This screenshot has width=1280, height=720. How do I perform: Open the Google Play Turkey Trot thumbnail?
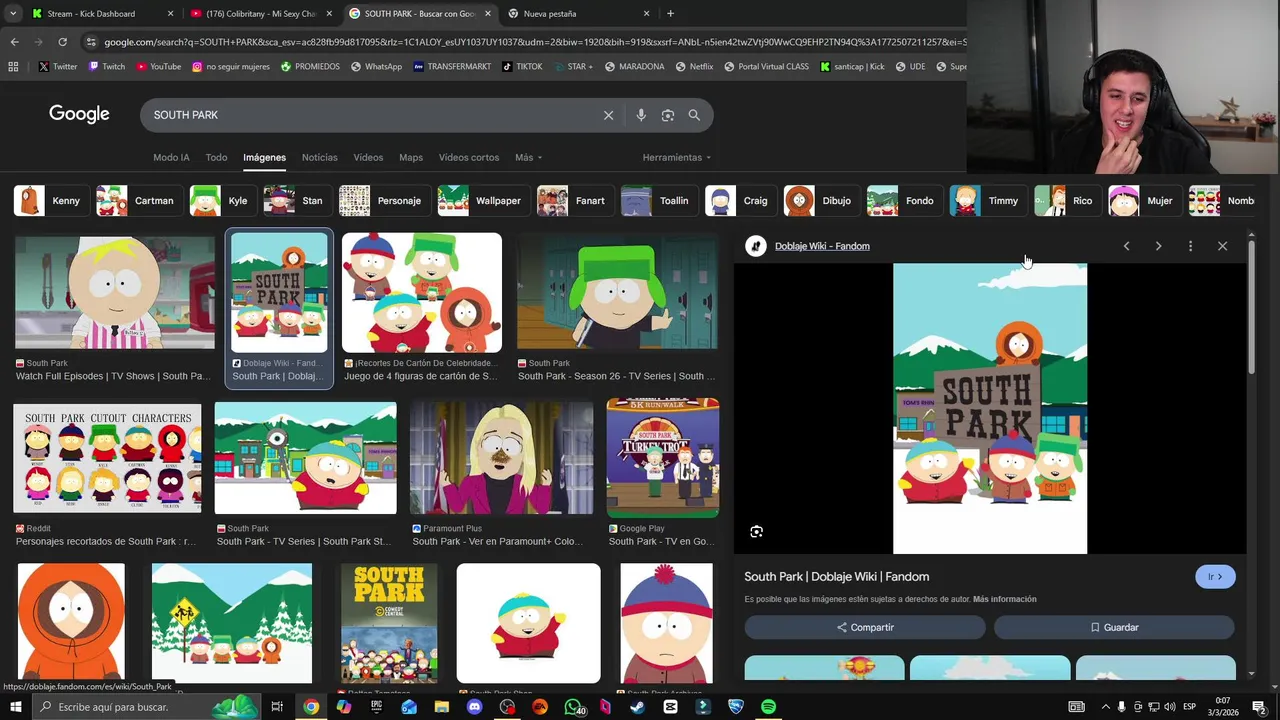663,458
